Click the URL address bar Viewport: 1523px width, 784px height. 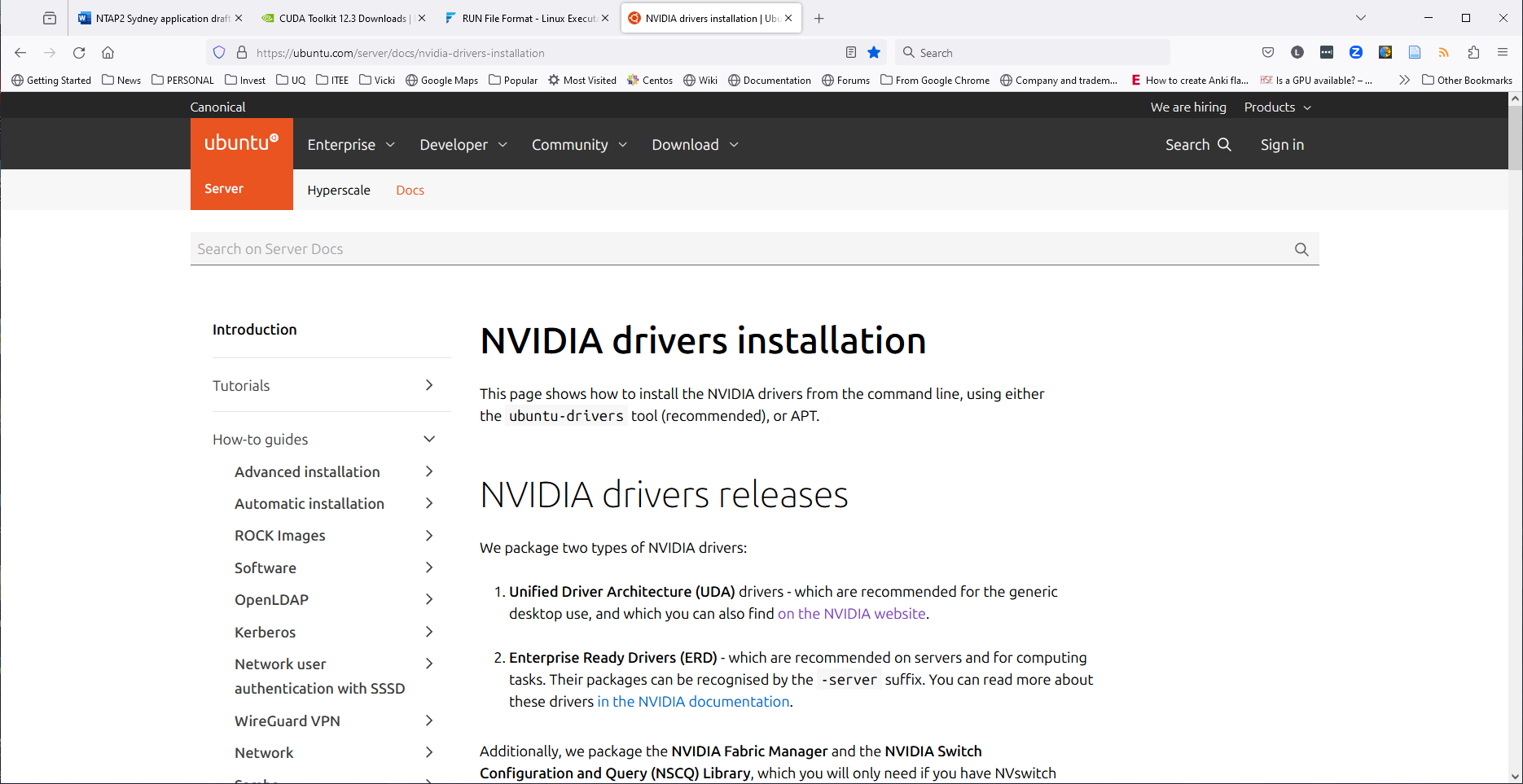546,53
